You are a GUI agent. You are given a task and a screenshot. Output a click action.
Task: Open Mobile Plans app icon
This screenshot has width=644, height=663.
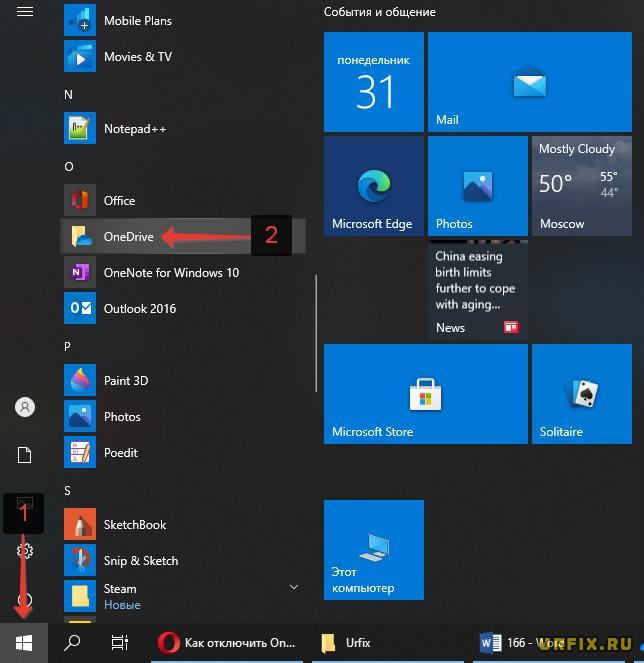[x=80, y=20]
